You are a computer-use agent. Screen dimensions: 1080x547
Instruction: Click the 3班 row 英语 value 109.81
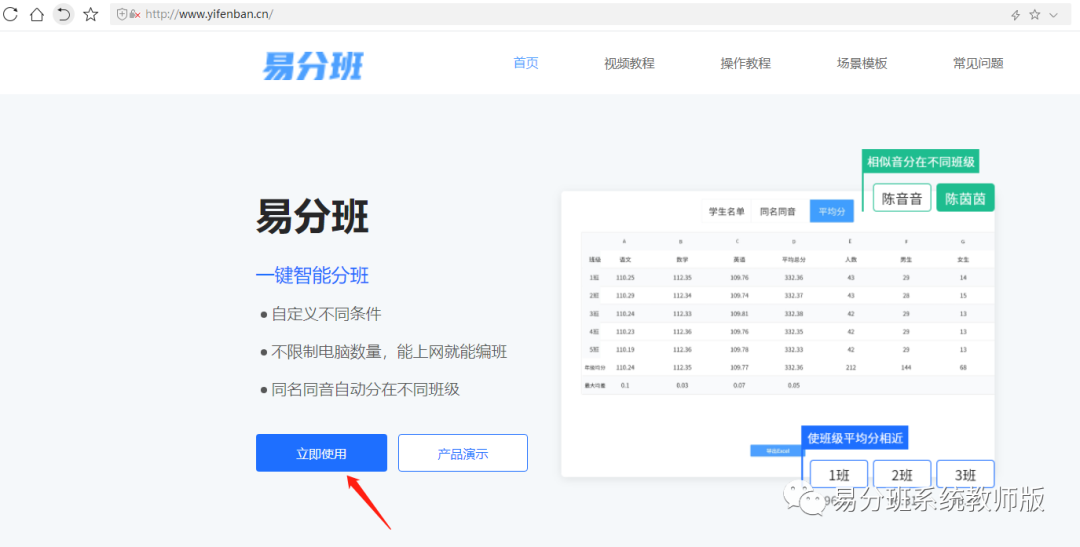point(738,313)
